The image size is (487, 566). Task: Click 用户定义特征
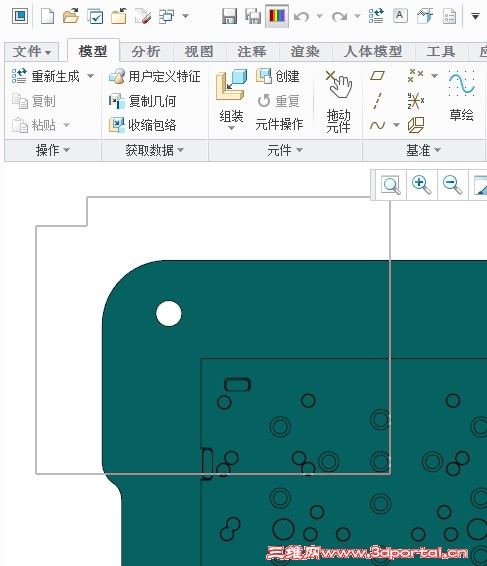[x=155, y=76]
